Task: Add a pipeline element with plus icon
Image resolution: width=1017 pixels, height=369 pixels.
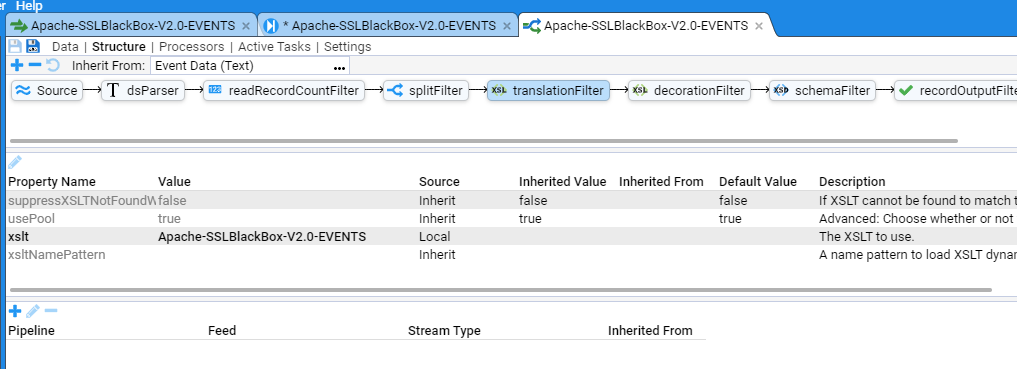Action: point(17,65)
